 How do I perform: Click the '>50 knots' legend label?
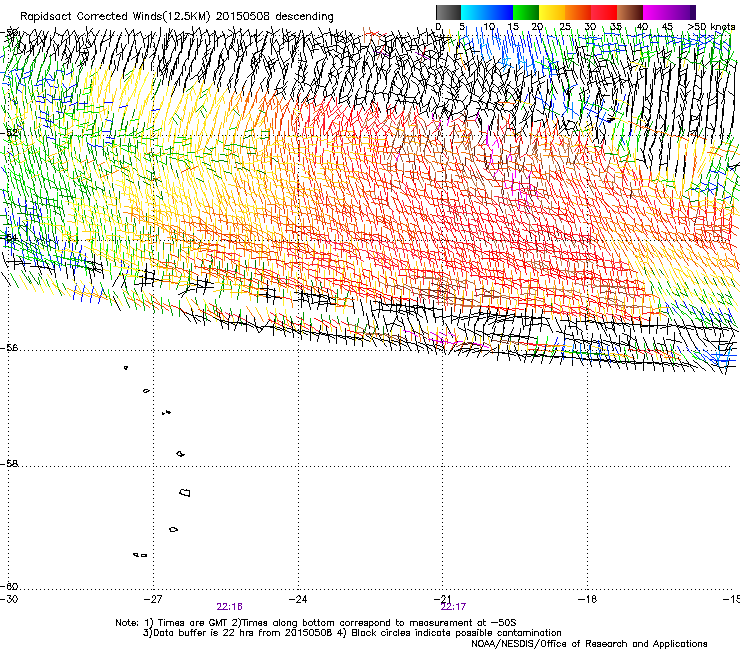711,26
